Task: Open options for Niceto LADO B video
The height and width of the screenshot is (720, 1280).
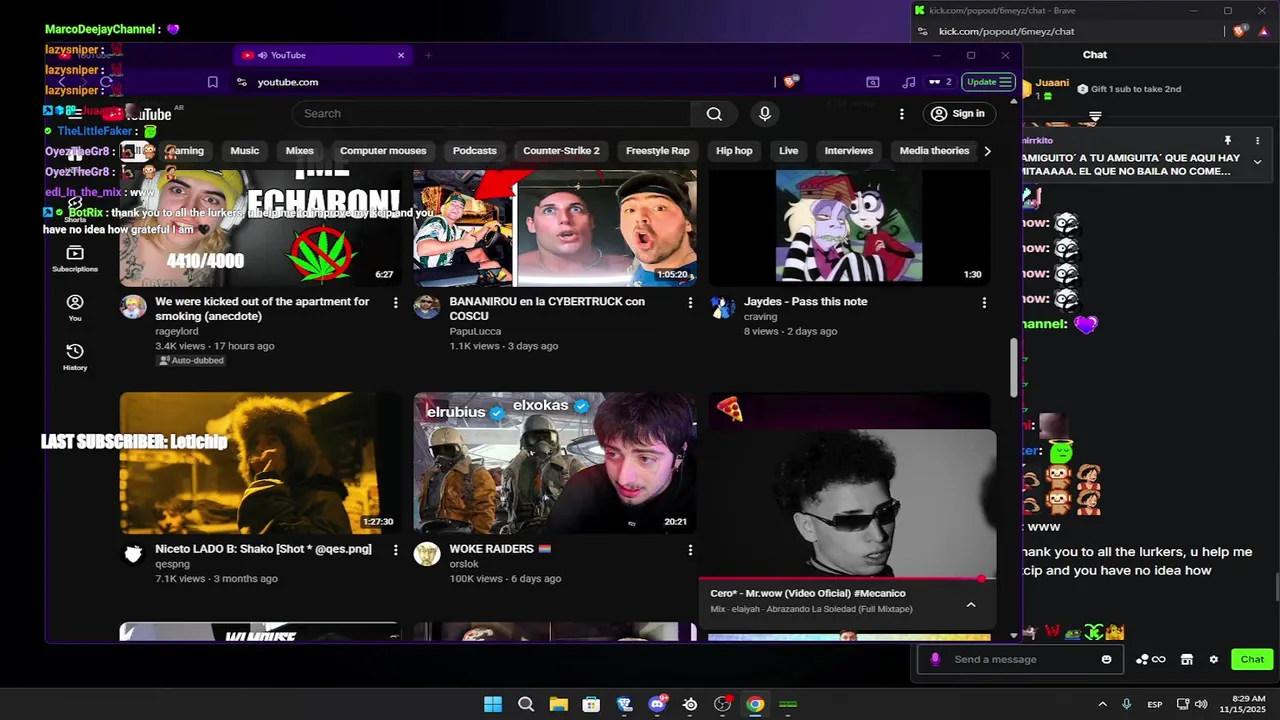Action: coord(395,550)
